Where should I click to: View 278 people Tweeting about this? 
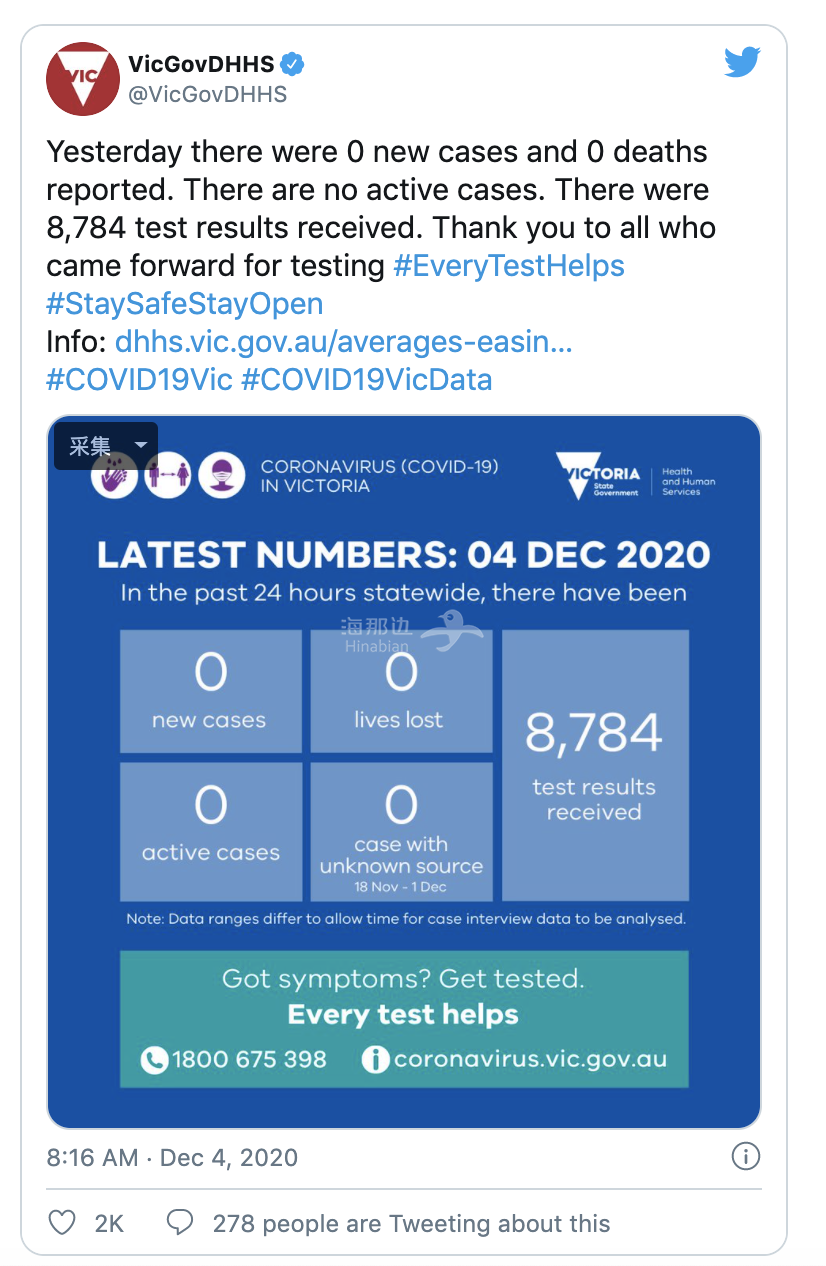(411, 1223)
